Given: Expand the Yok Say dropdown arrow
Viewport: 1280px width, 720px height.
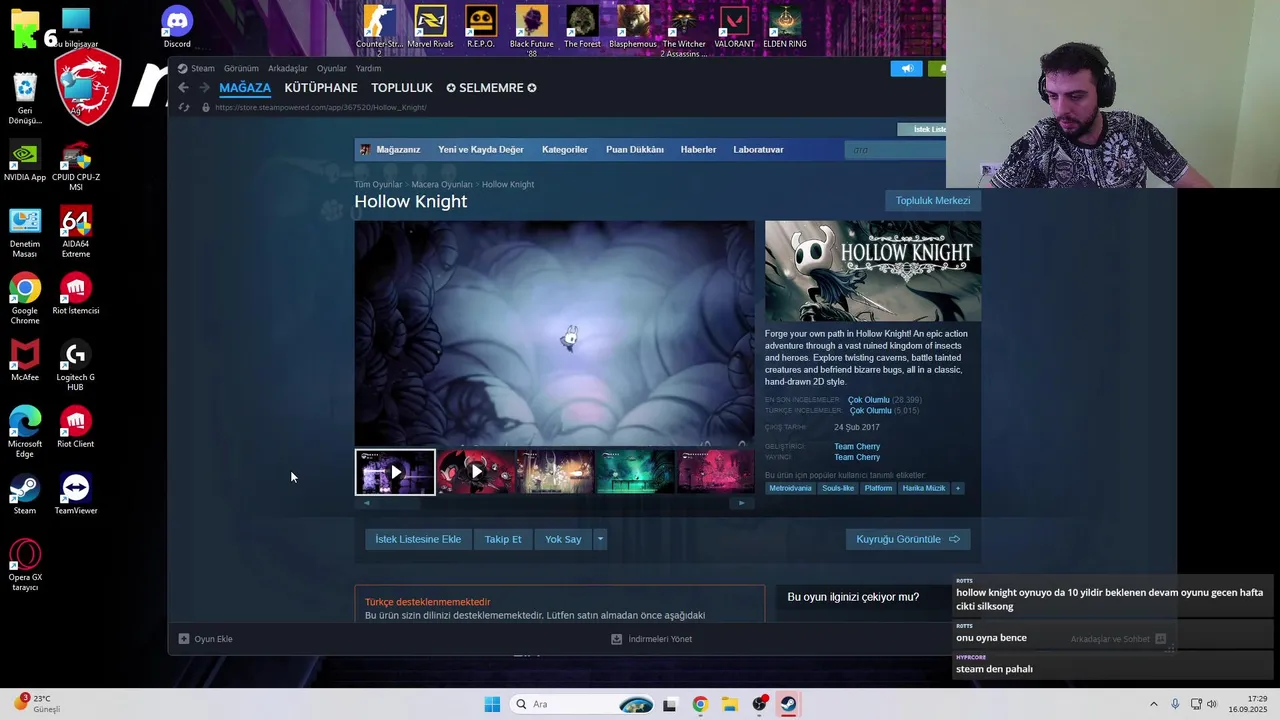Looking at the screenshot, I should pos(600,539).
